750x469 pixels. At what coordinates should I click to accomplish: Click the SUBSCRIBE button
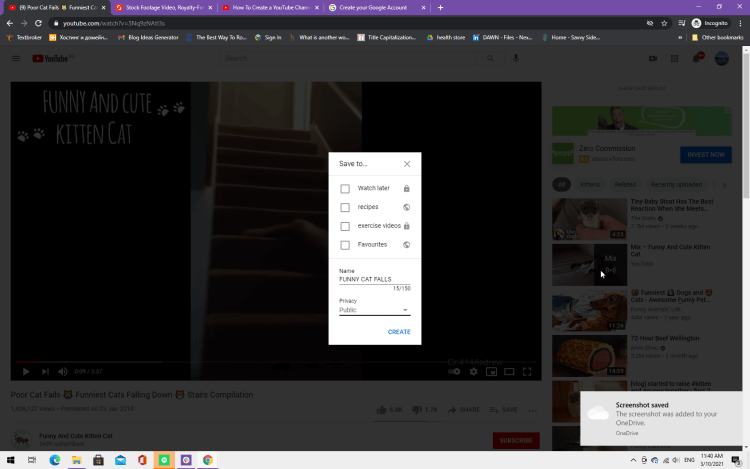[516, 440]
